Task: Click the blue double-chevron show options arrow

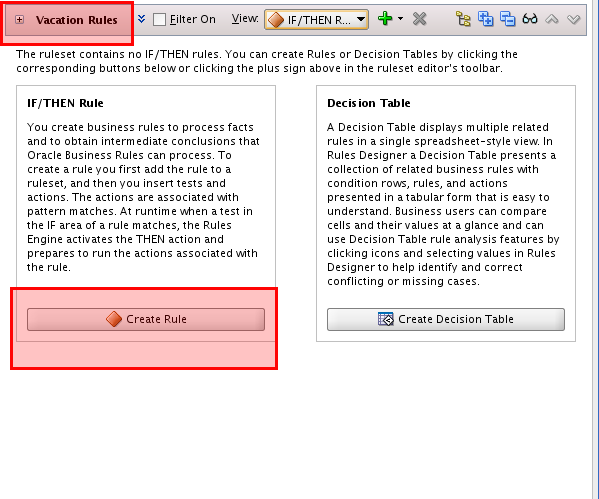Action: pyautogui.click(x=141, y=19)
